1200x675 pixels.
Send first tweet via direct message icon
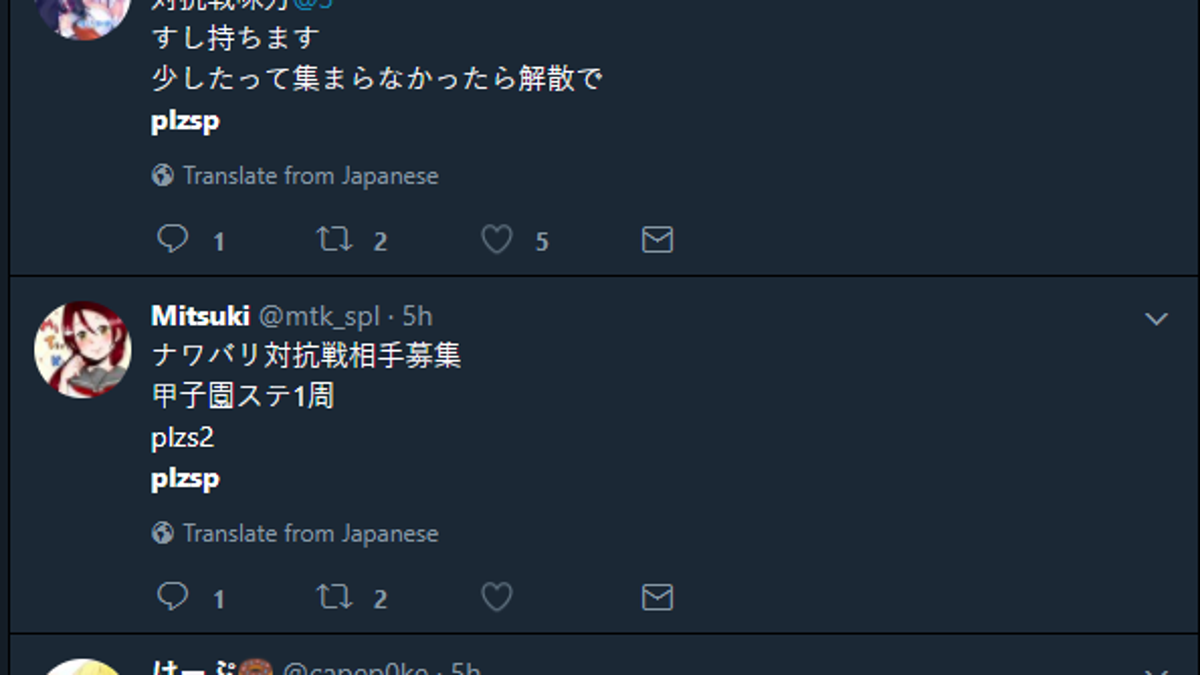[657, 240]
